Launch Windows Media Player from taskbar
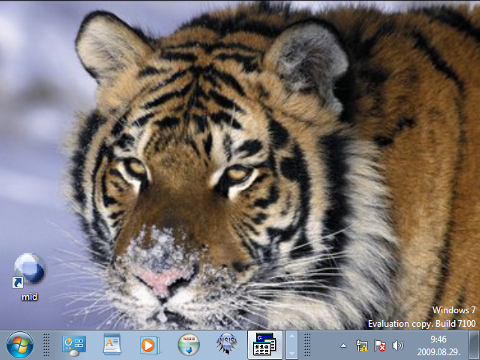The height and width of the screenshot is (360, 480). tap(149, 345)
